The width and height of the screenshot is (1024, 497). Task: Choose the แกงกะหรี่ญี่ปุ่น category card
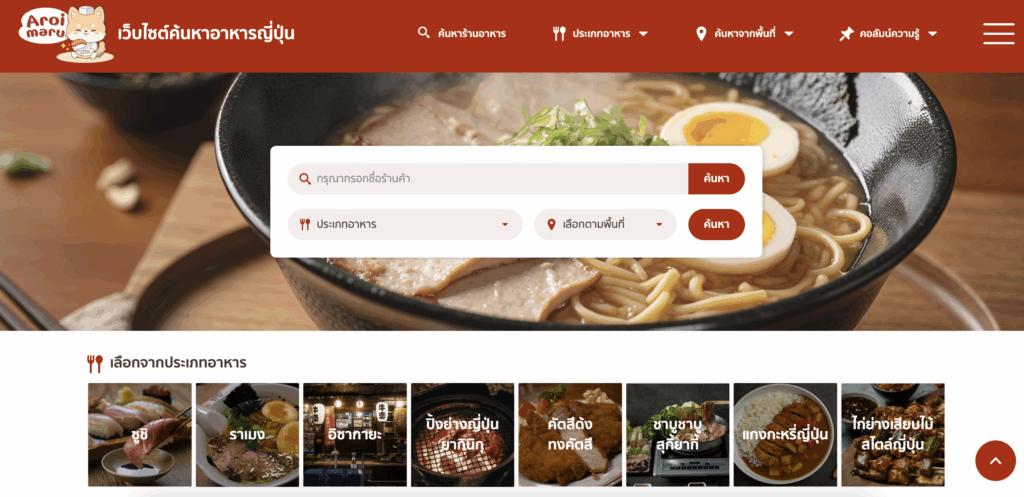tap(786, 435)
